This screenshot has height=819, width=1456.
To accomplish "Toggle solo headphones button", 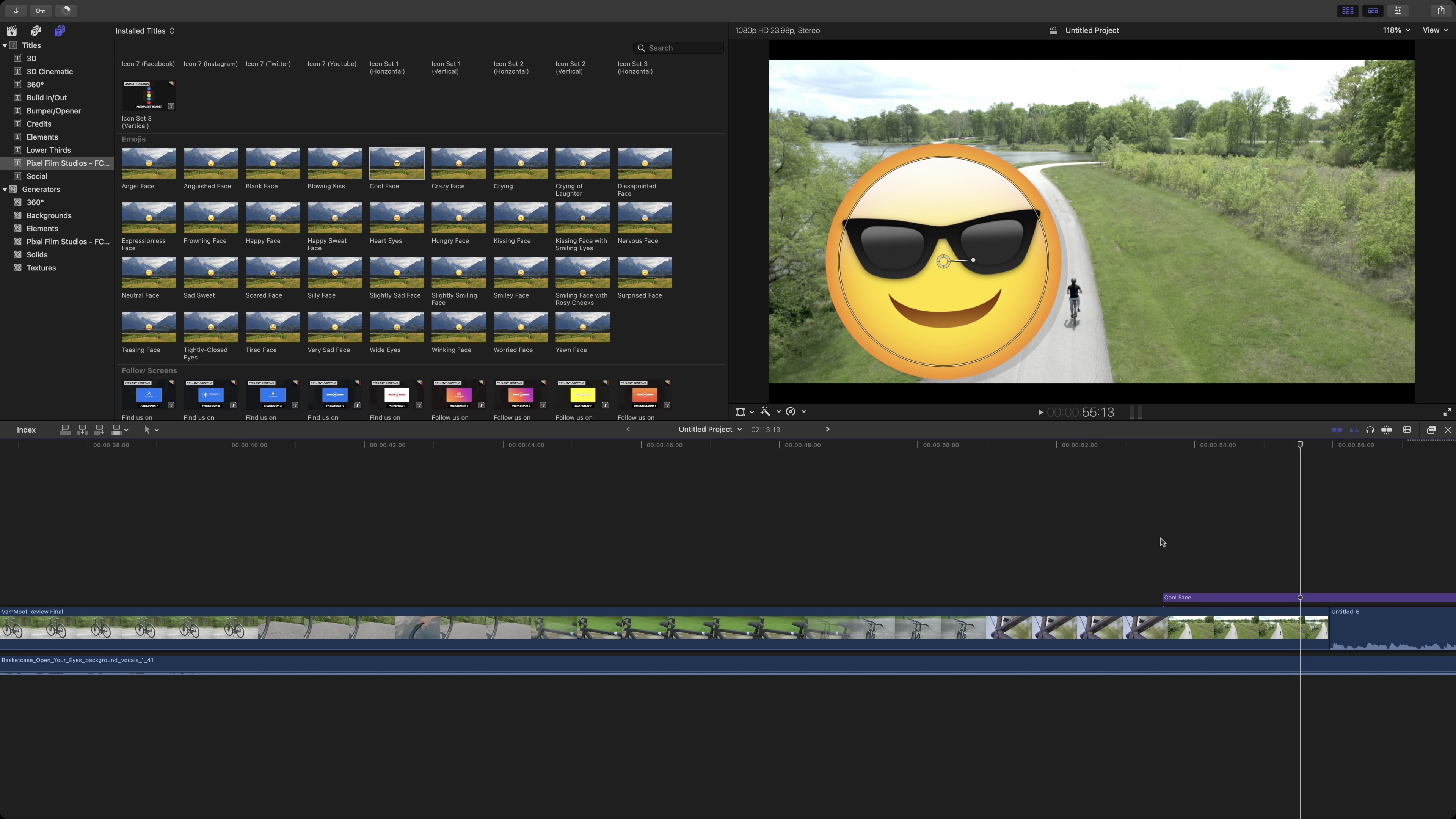I will coord(1370,430).
